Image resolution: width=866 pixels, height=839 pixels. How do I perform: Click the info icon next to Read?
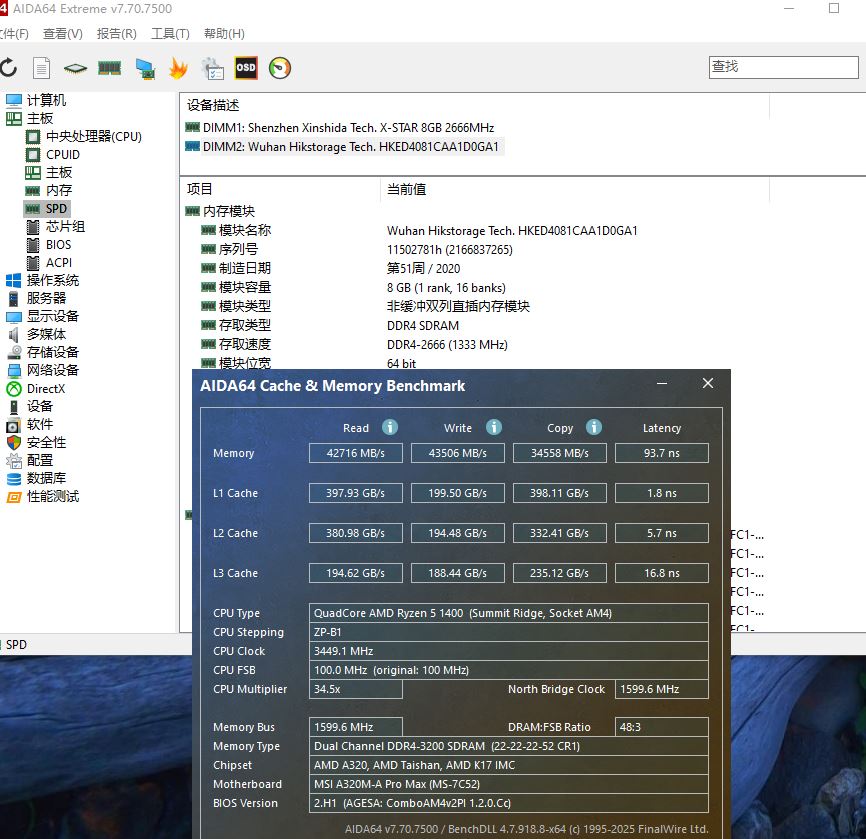coord(390,427)
